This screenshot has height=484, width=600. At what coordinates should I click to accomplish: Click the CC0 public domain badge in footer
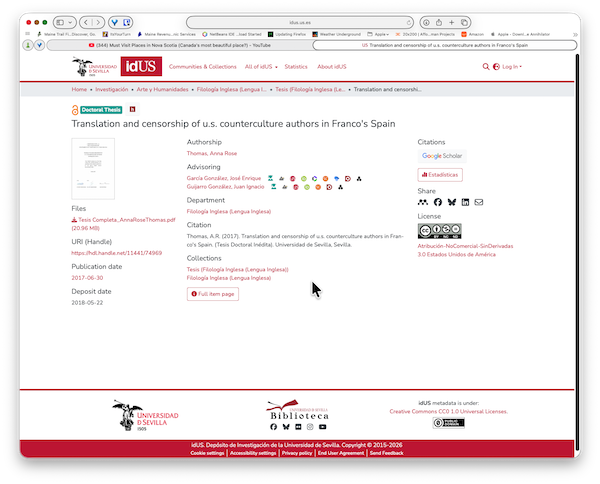pos(448,423)
